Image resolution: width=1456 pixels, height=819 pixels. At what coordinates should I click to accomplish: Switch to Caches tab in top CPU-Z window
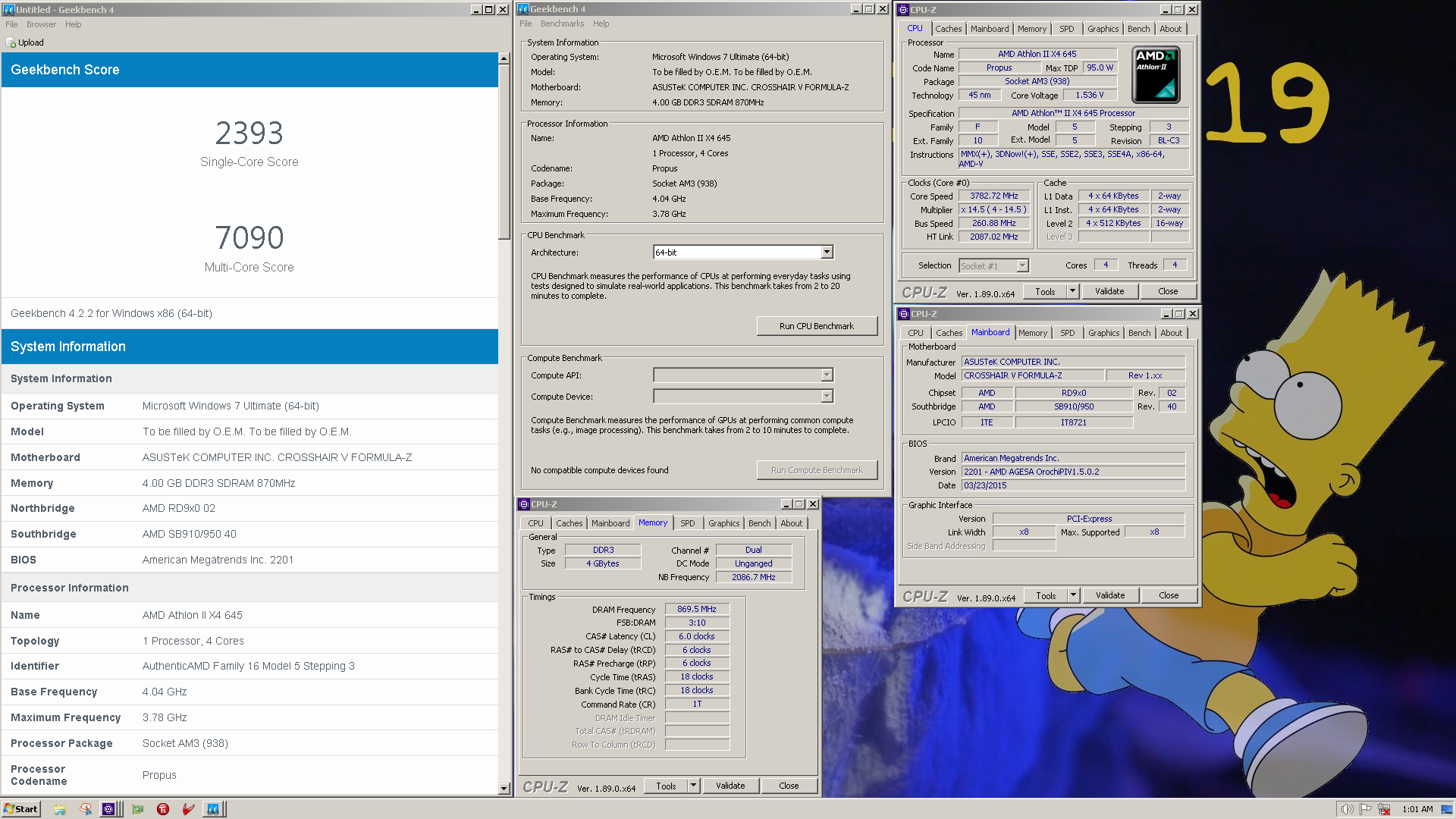point(948,29)
